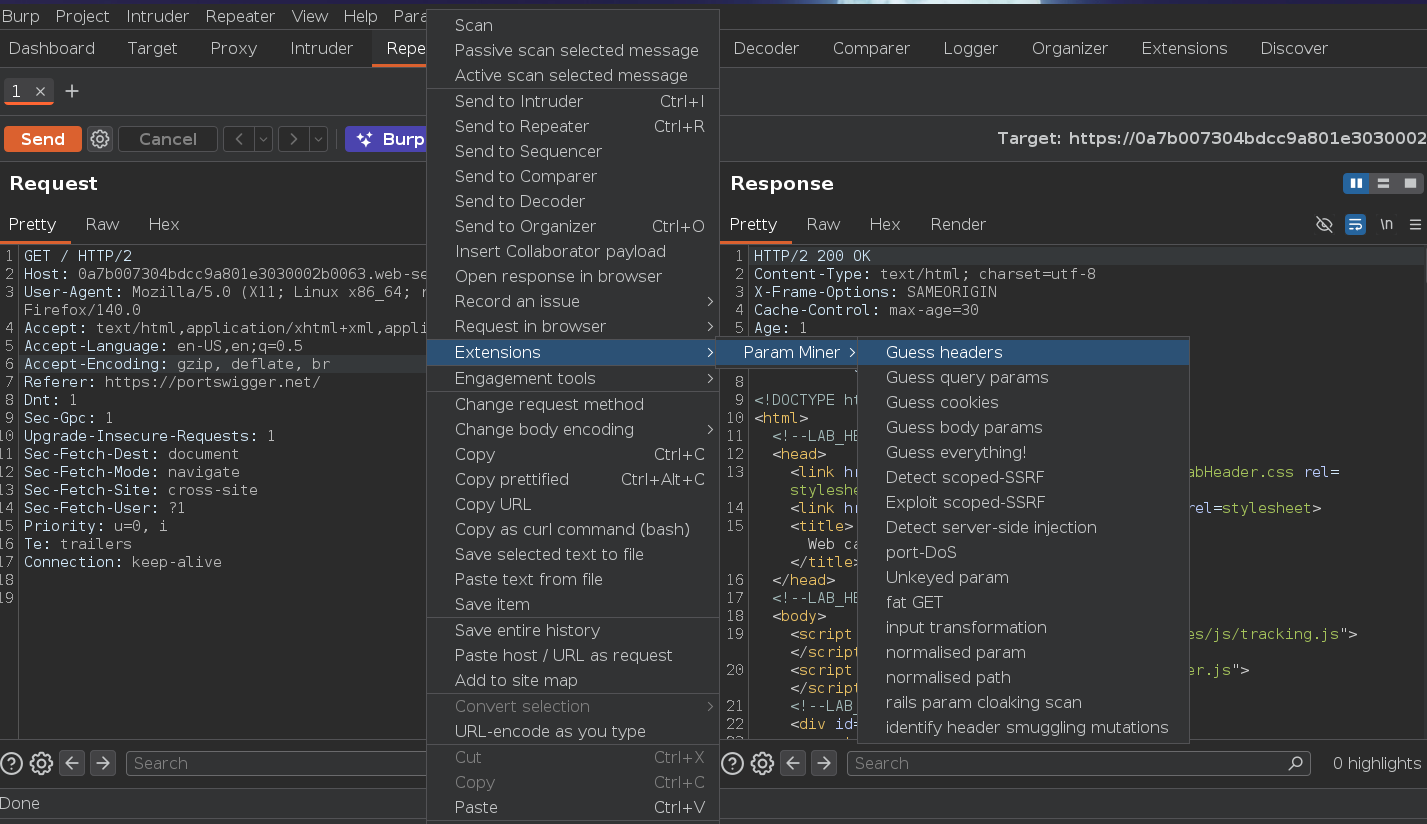Toggle show non-printable characters \n
This screenshot has width=1427, height=824.
point(1386,224)
